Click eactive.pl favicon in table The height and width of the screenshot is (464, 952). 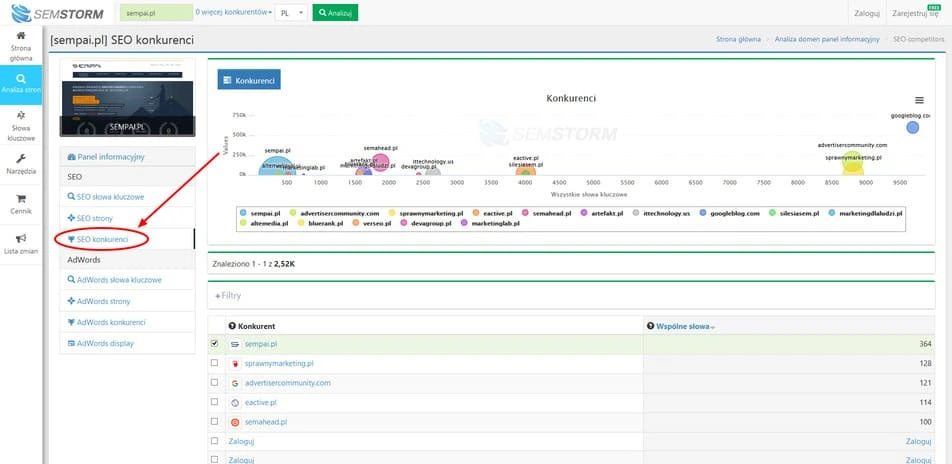[x=236, y=403]
